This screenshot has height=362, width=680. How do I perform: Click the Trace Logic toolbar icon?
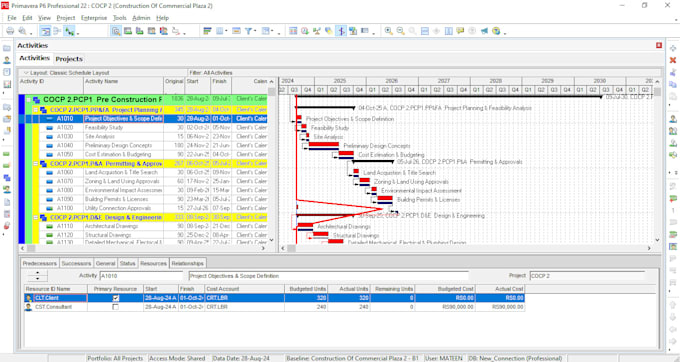(x=176, y=31)
